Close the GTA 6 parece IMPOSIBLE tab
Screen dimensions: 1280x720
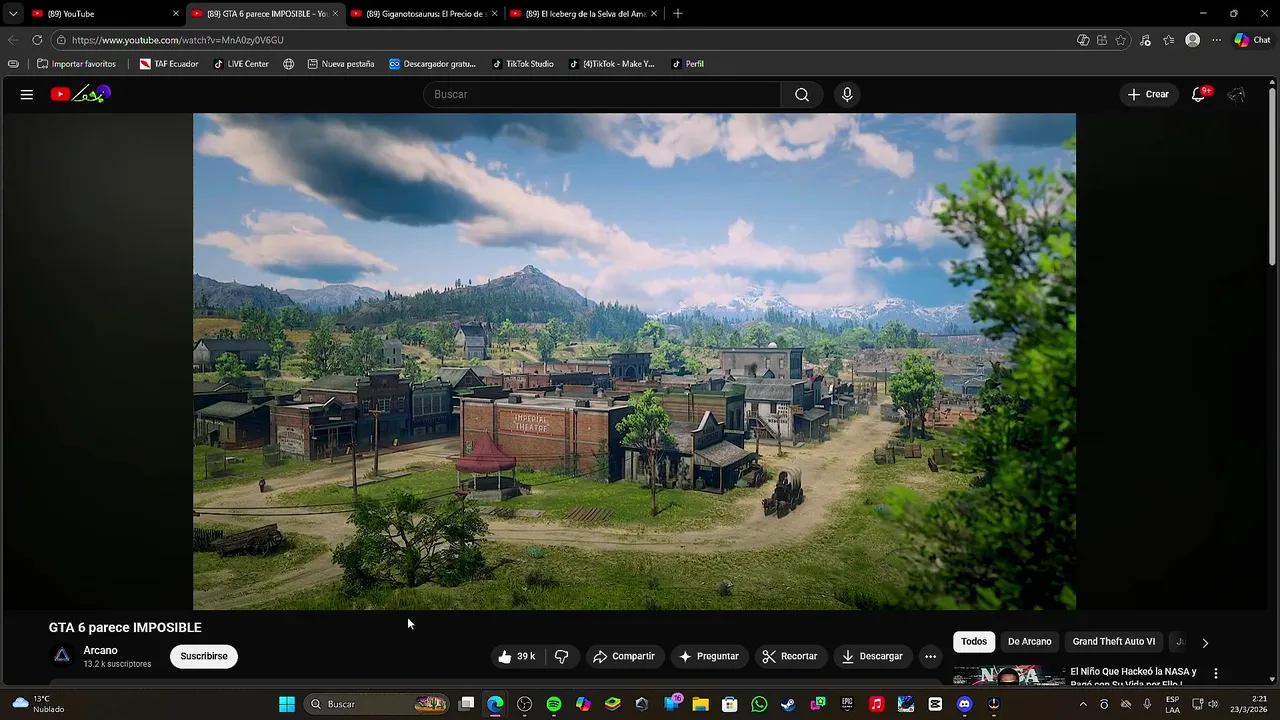pyautogui.click(x=336, y=14)
